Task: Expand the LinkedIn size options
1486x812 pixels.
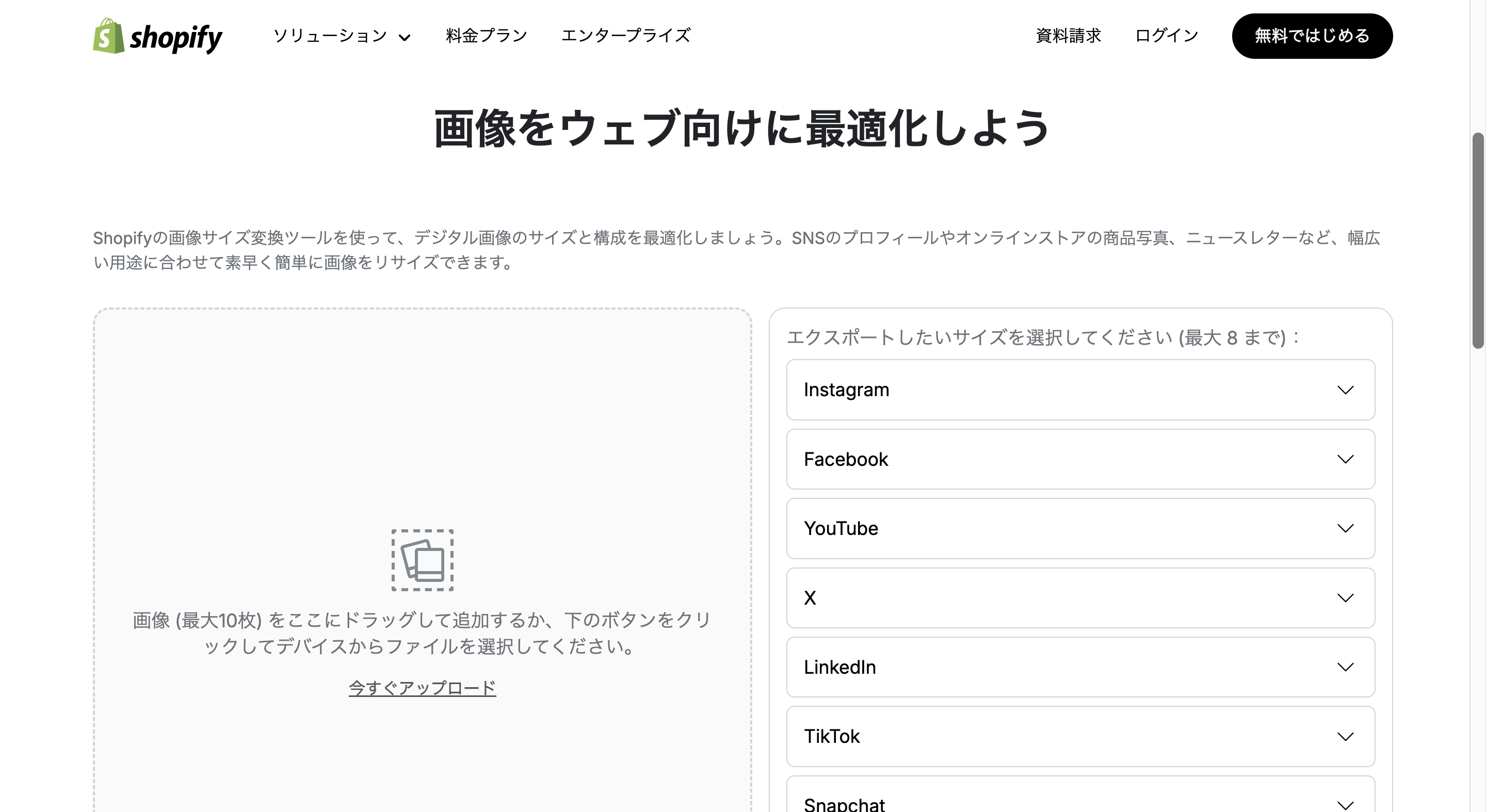Action: (1080, 667)
